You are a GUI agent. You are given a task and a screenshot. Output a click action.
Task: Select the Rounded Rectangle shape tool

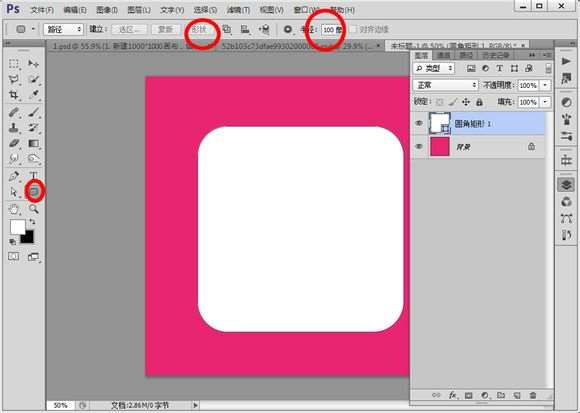tap(34, 191)
